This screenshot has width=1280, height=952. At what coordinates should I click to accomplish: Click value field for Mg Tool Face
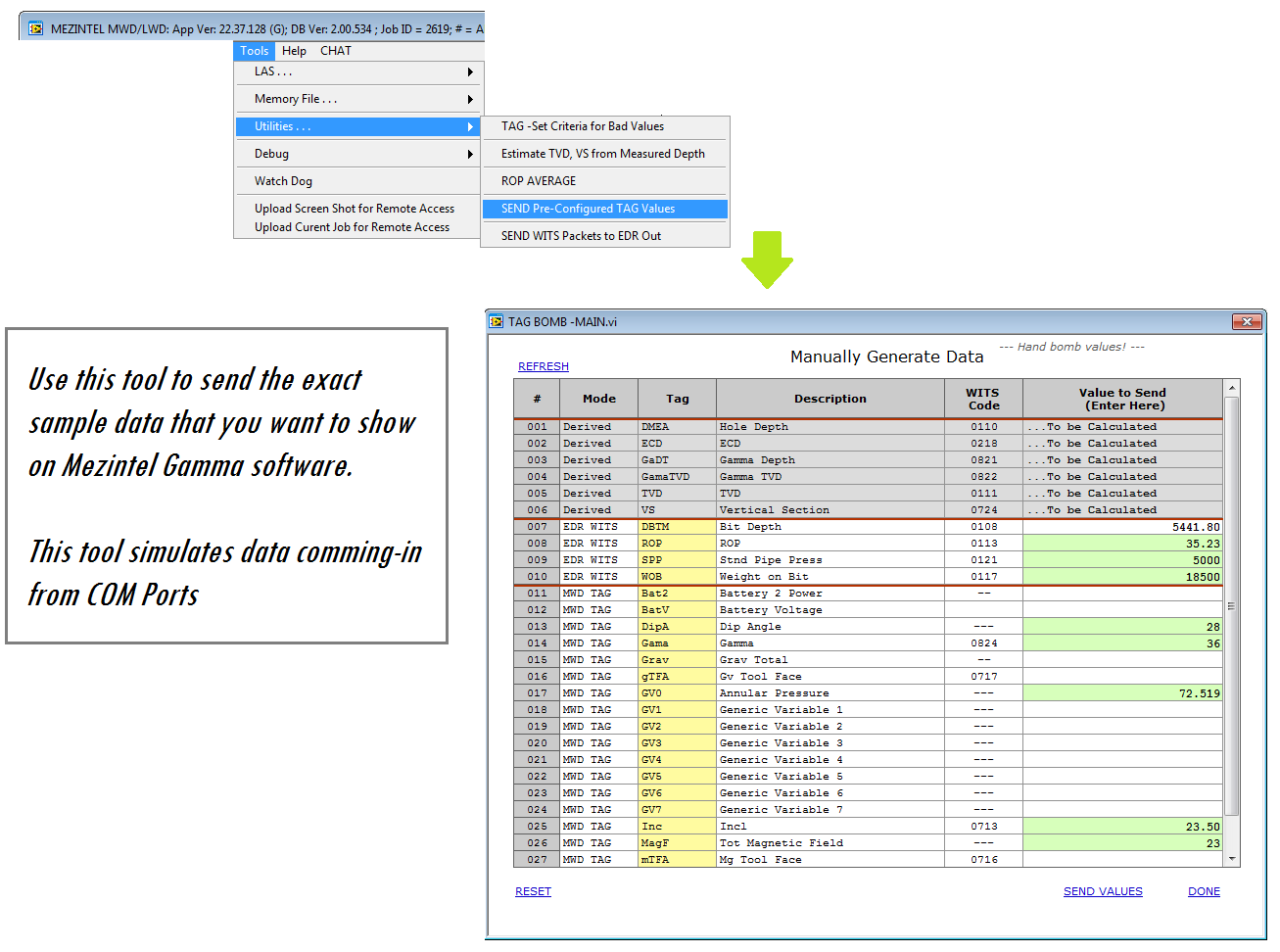pyautogui.click(x=1122, y=860)
